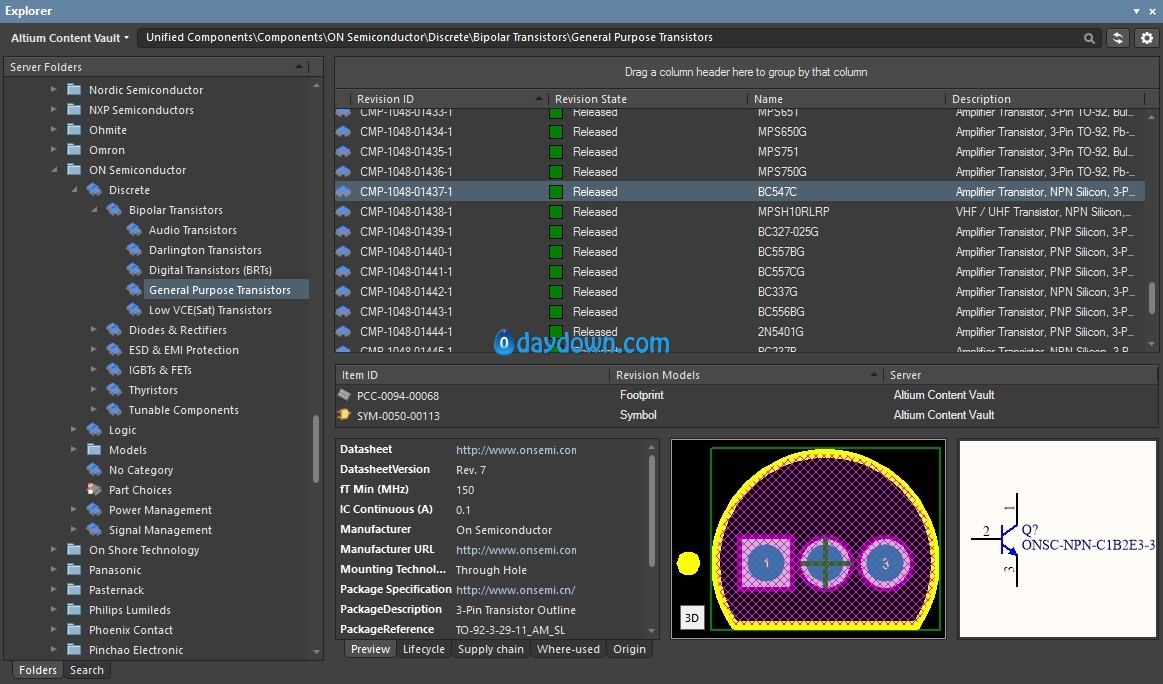The image size is (1163, 684).
Task: Switch to the Search tab at bottom
Action: 87,670
